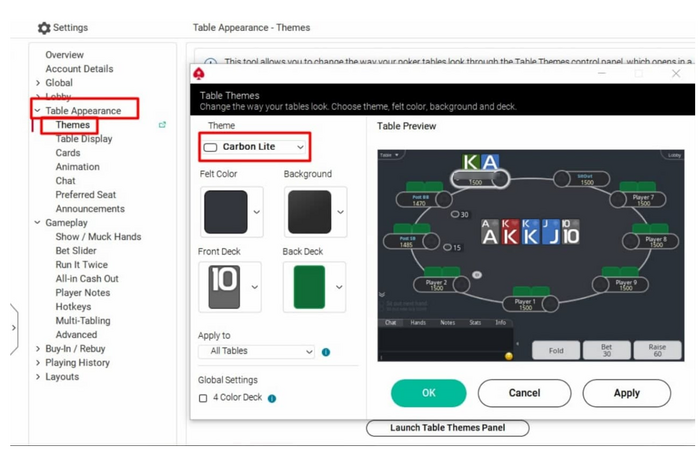Select Preferred Seat in the sidebar
Viewport: 700px width, 458px height.
[x=86, y=195]
